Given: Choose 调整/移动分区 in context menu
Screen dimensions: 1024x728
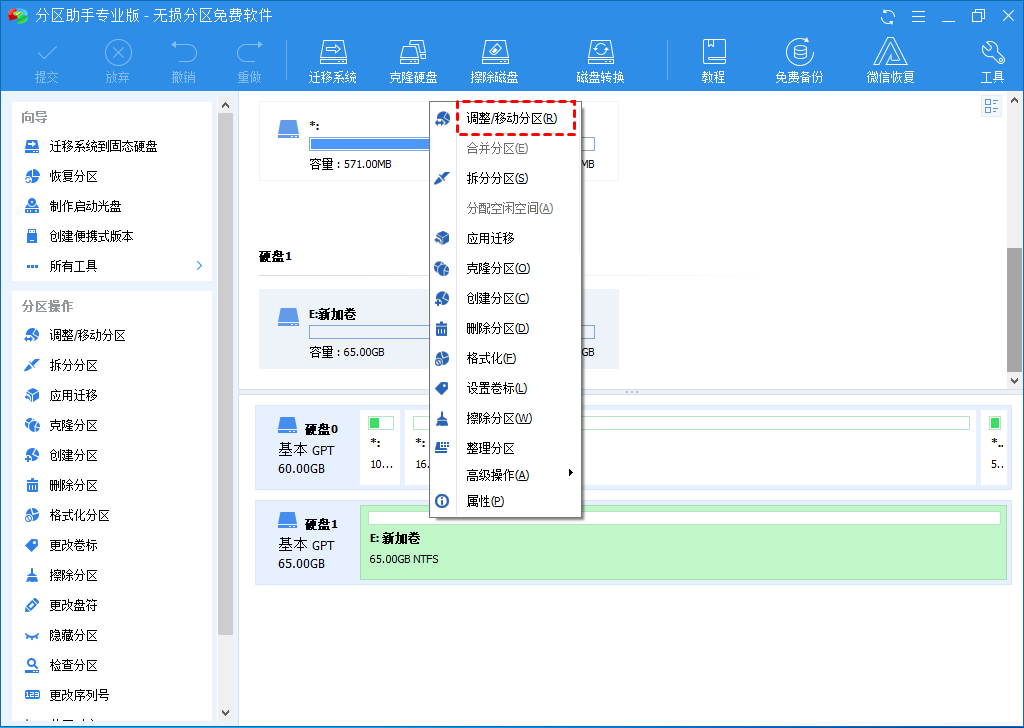Looking at the screenshot, I should pyautogui.click(x=512, y=118).
